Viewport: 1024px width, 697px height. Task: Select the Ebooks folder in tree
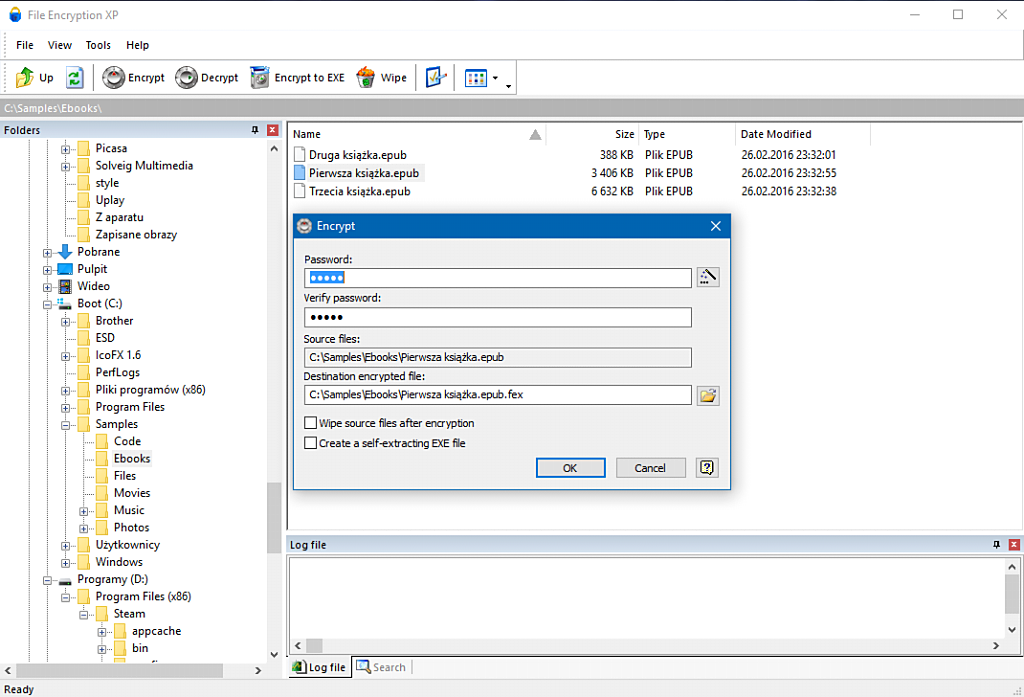coord(132,459)
